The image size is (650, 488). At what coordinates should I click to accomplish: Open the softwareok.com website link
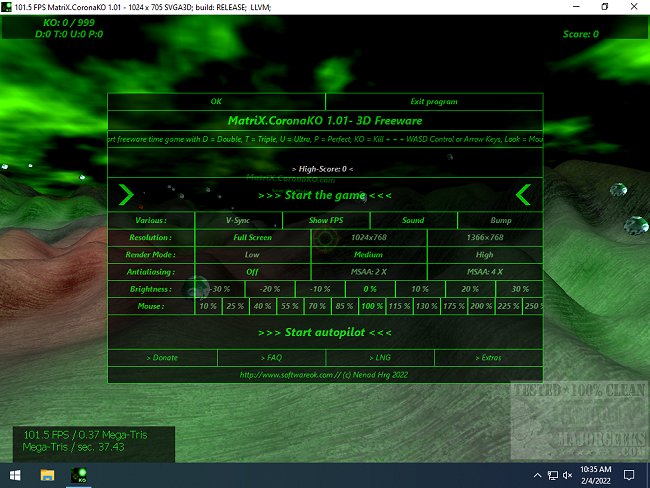click(x=324, y=375)
